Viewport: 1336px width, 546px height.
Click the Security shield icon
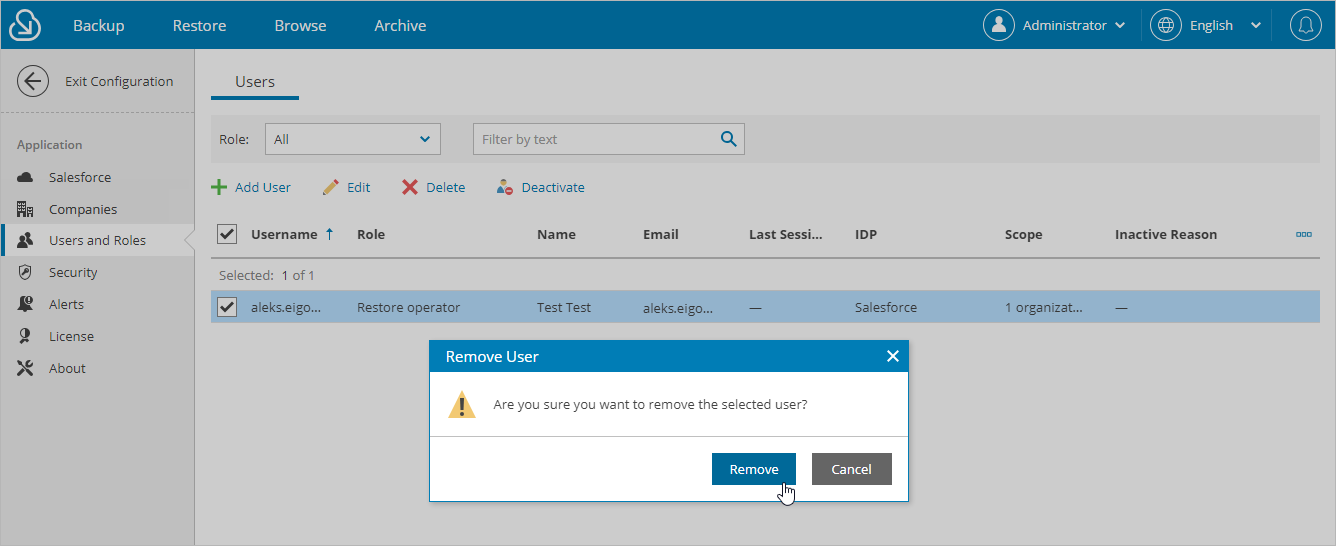[x=26, y=272]
